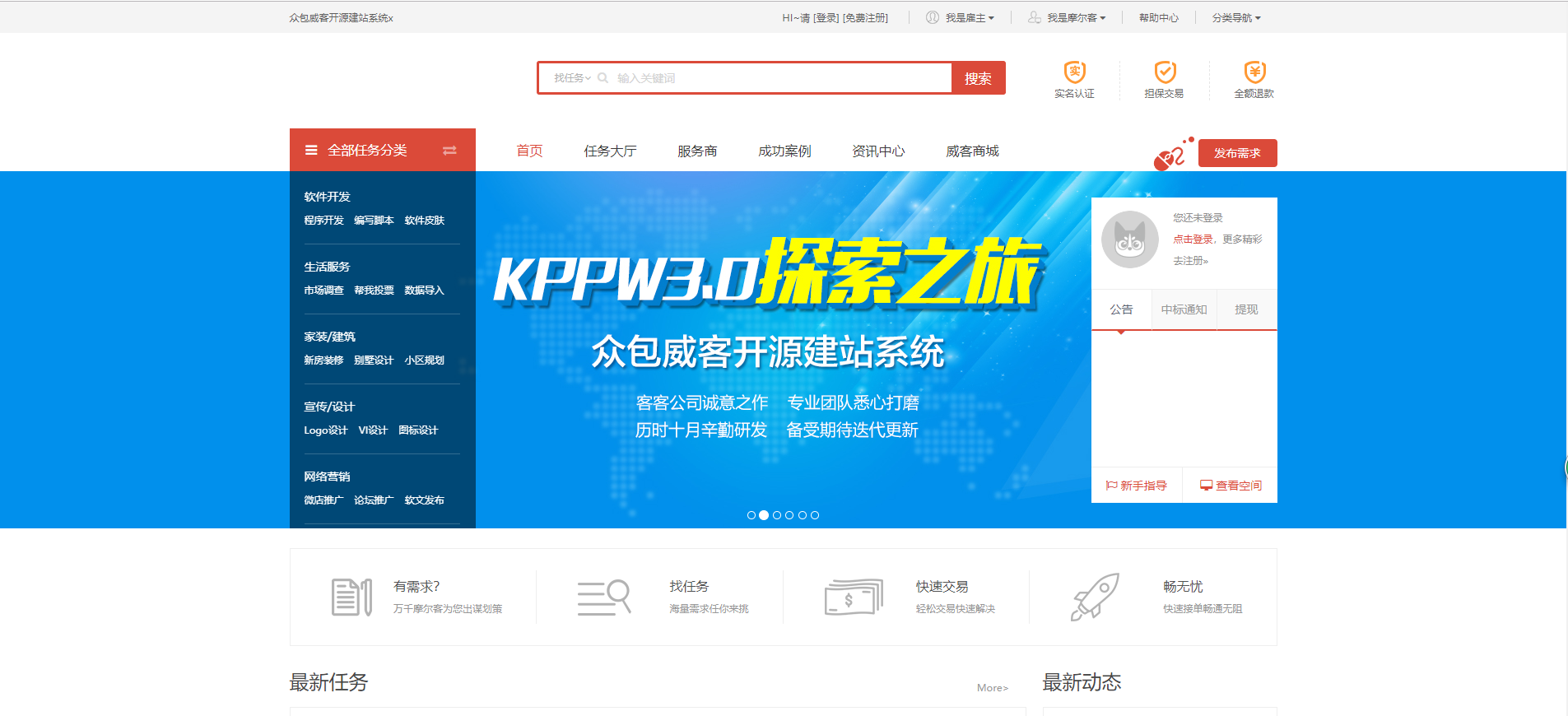
Task: Click the rocket icon next to 畅无忧
Action: point(1096,597)
